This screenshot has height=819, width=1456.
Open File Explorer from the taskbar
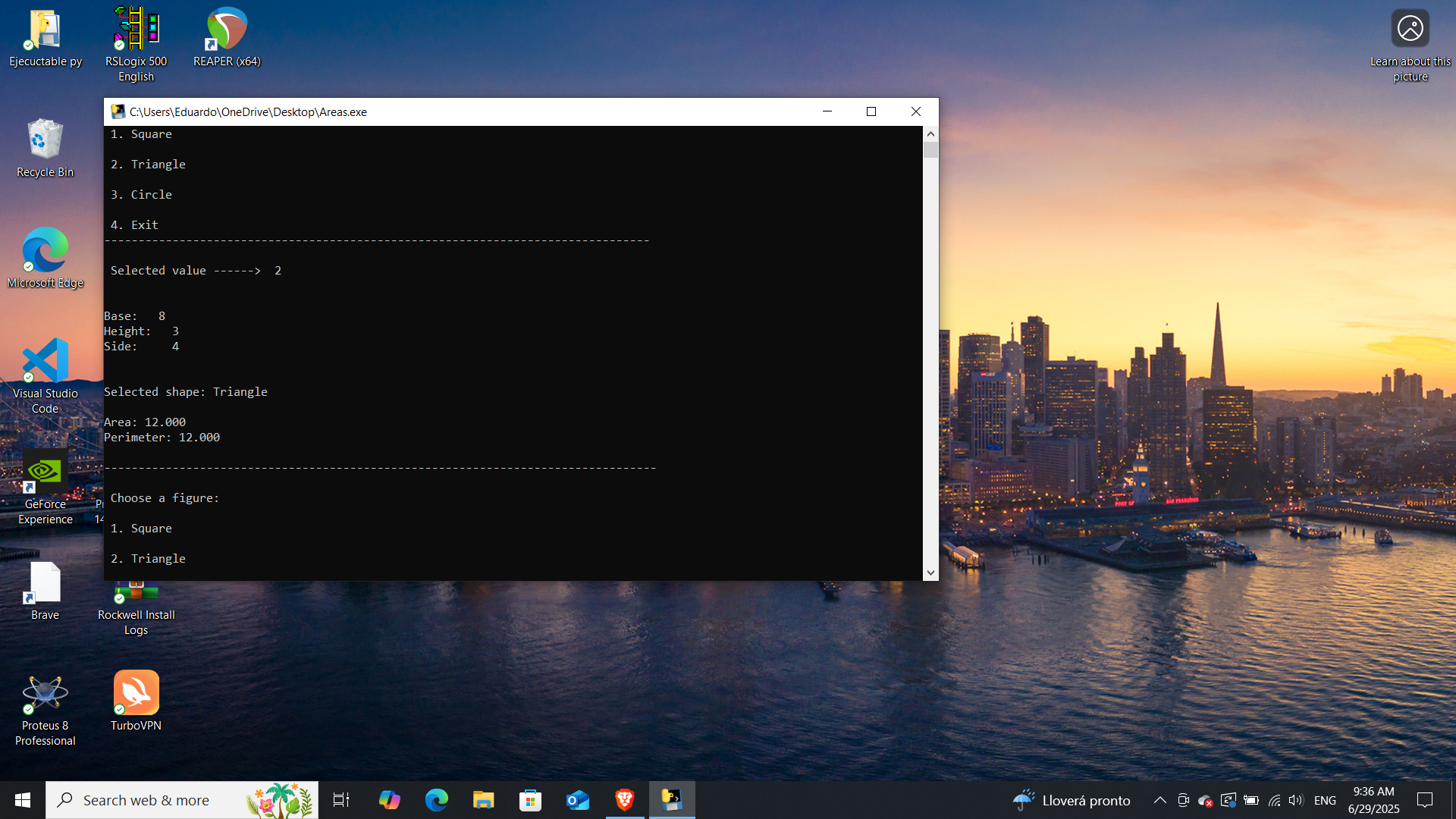tap(483, 800)
